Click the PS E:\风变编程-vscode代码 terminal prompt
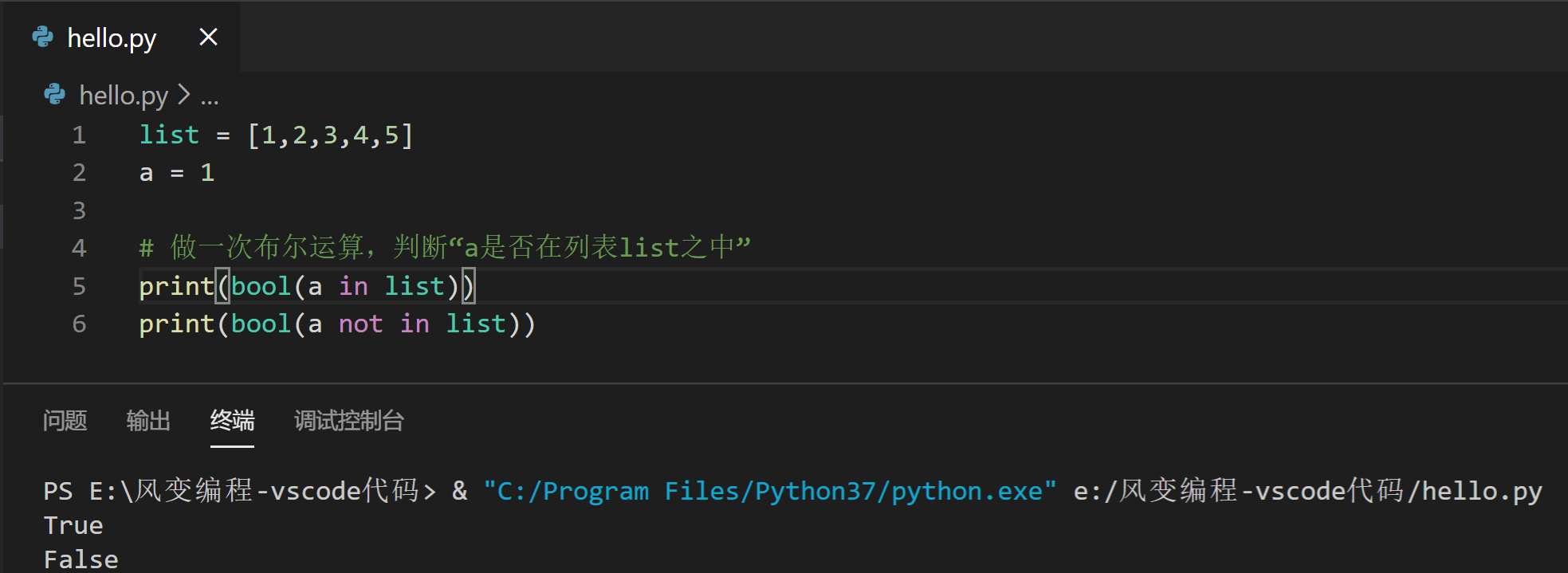The height and width of the screenshot is (573, 1568). 240,491
